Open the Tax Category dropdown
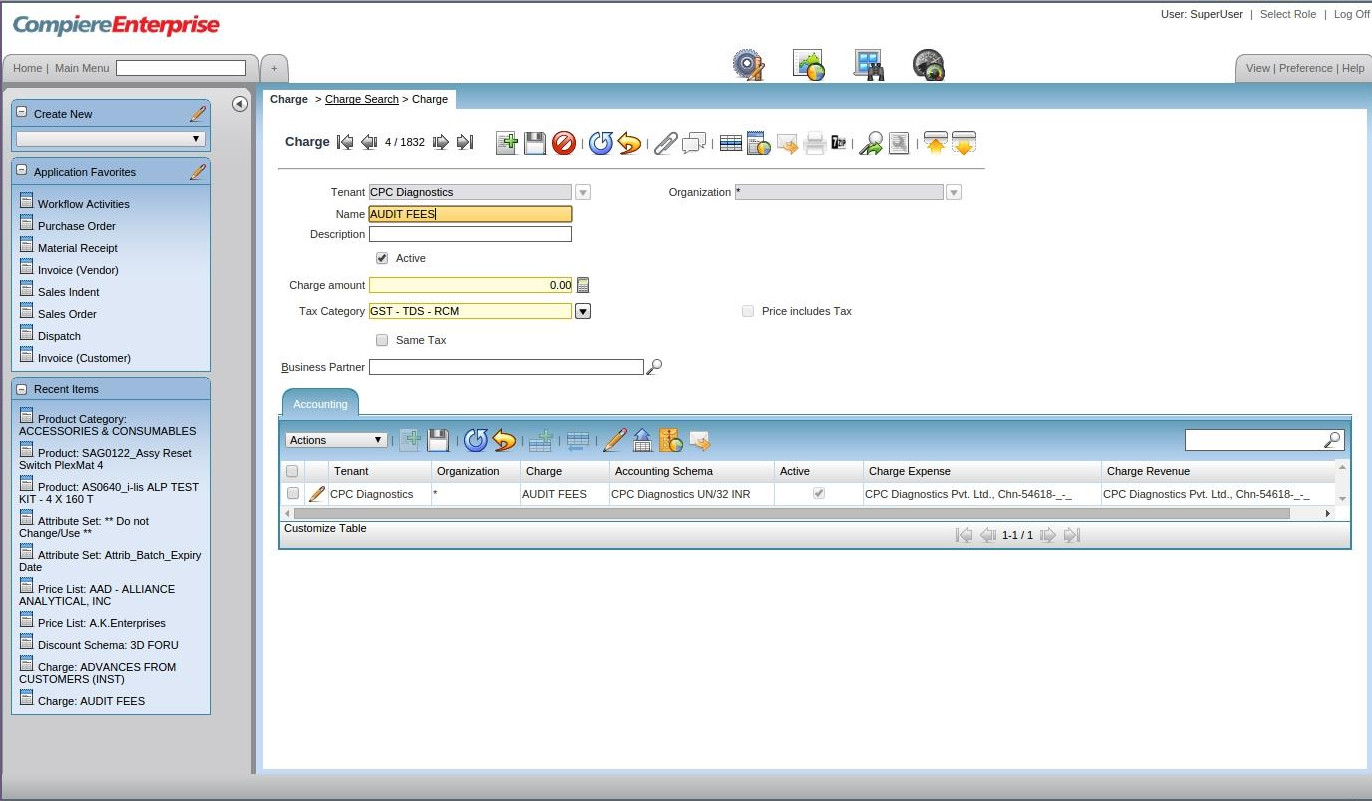The height and width of the screenshot is (801, 1372). pos(583,311)
